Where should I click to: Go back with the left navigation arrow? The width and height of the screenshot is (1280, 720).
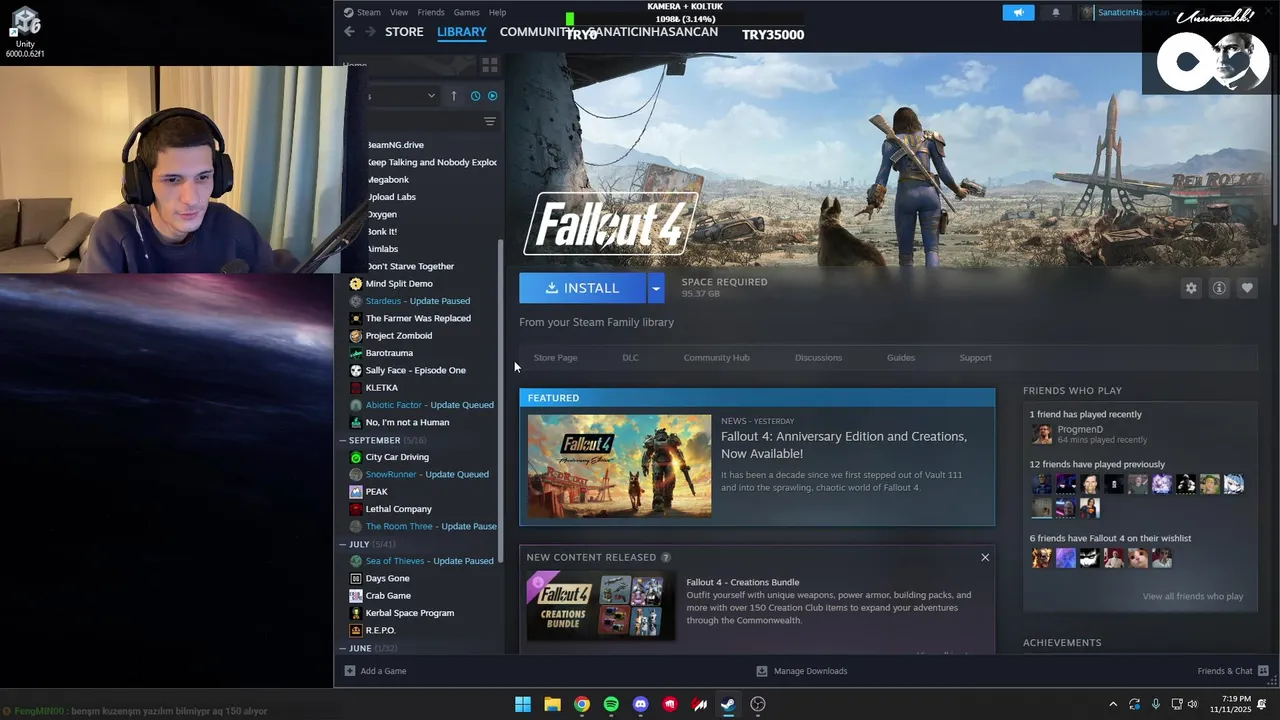click(x=349, y=32)
